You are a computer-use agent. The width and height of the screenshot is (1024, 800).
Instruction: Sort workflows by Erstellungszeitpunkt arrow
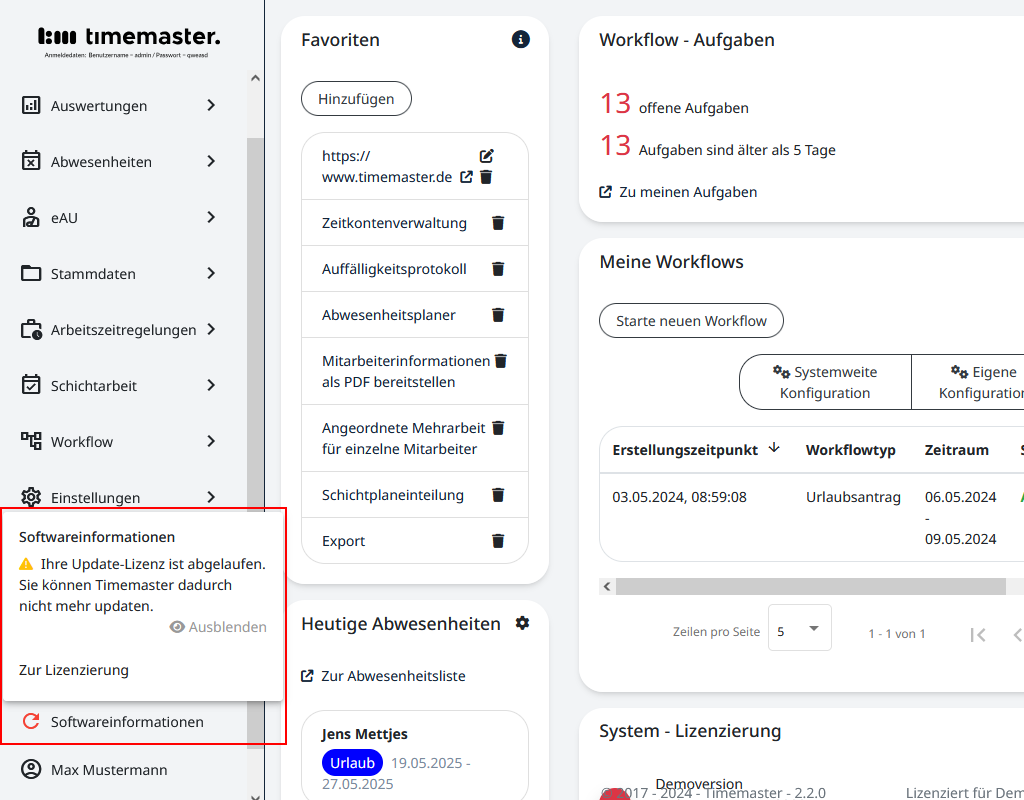(774, 449)
